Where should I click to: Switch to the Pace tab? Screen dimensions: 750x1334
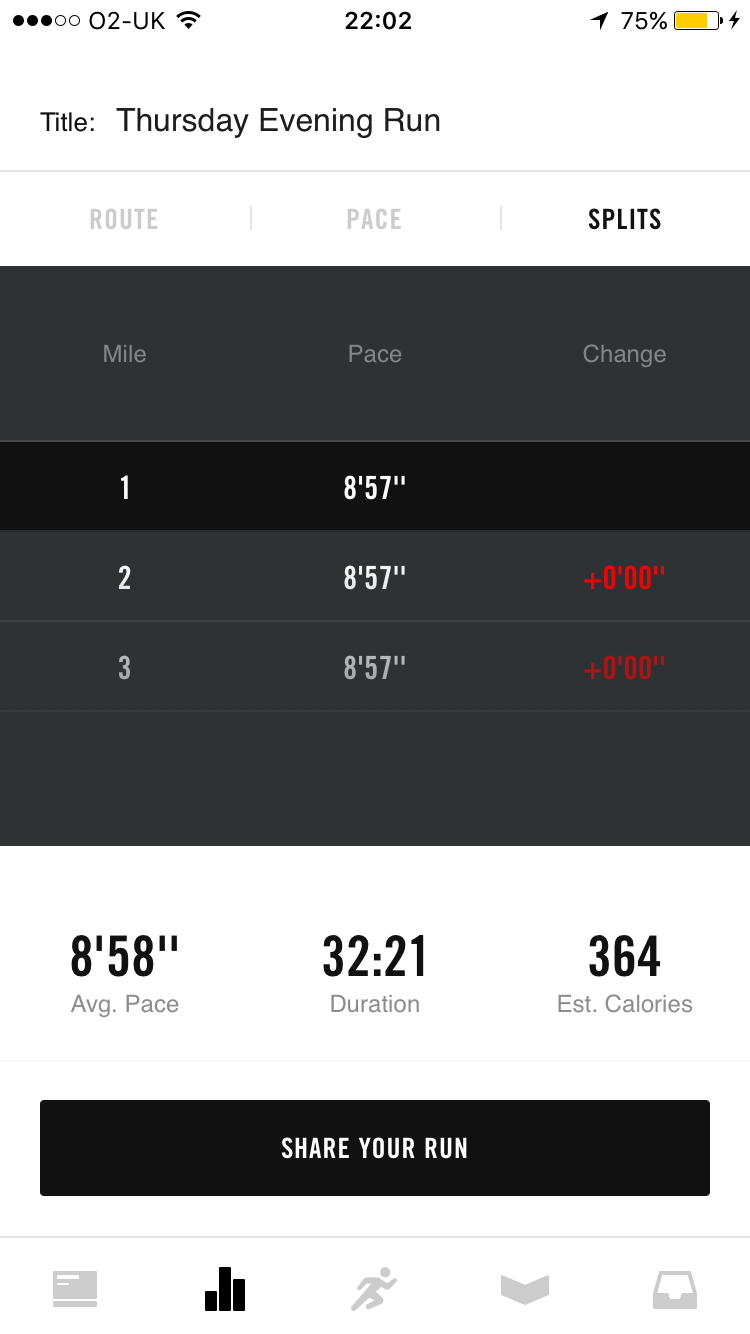[x=374, y=219]
